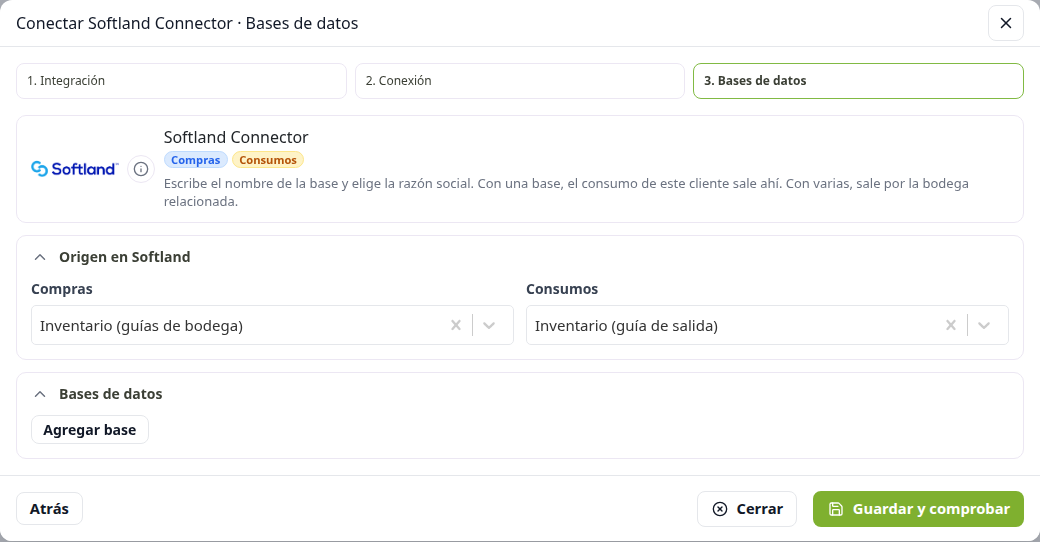The height and width of the screenshot is (542, 1040).
Task: Open the Compras dropdown arrow
Action: 489,325
